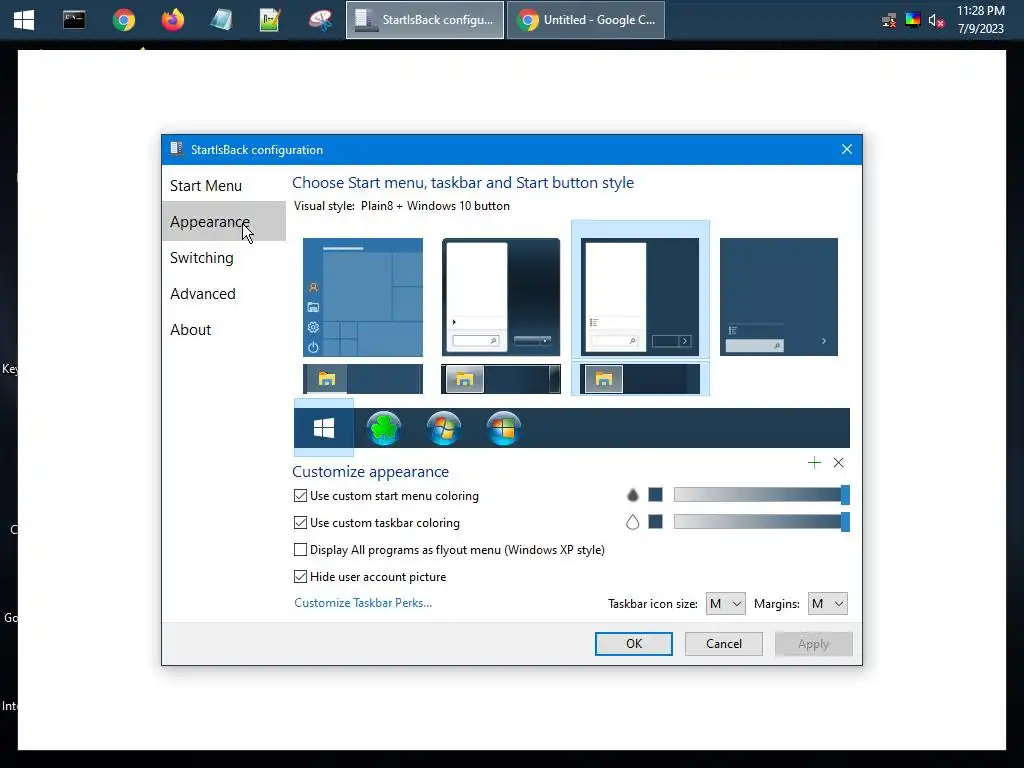
Task: Open the clock and date in tray
Action: 980,20
